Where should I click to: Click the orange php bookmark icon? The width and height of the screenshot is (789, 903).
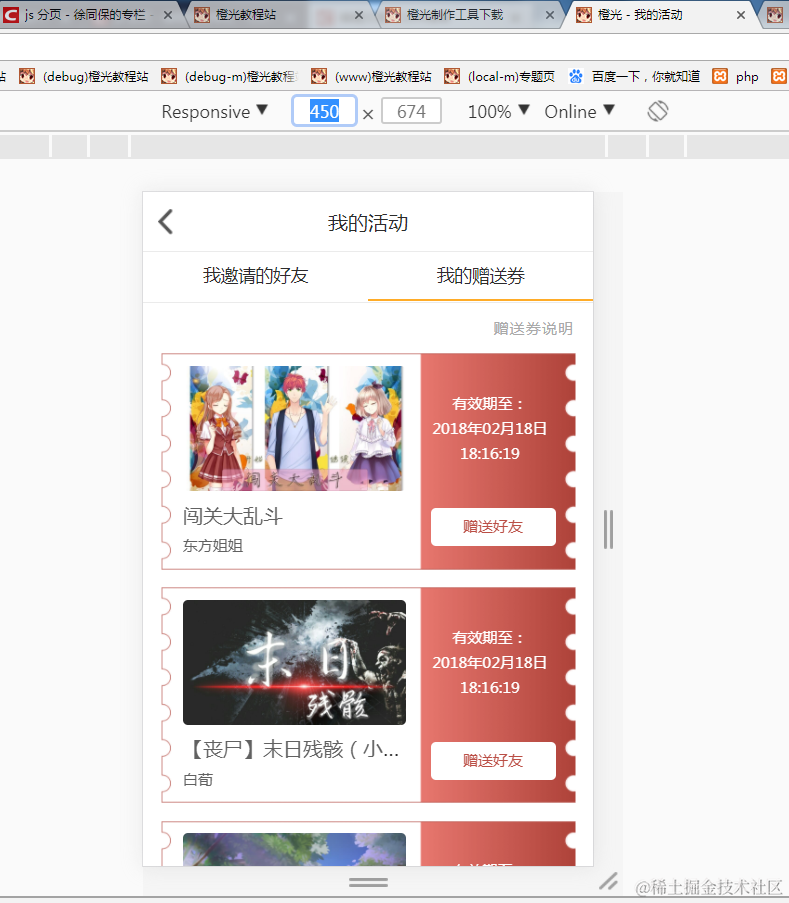coord(720,76)
